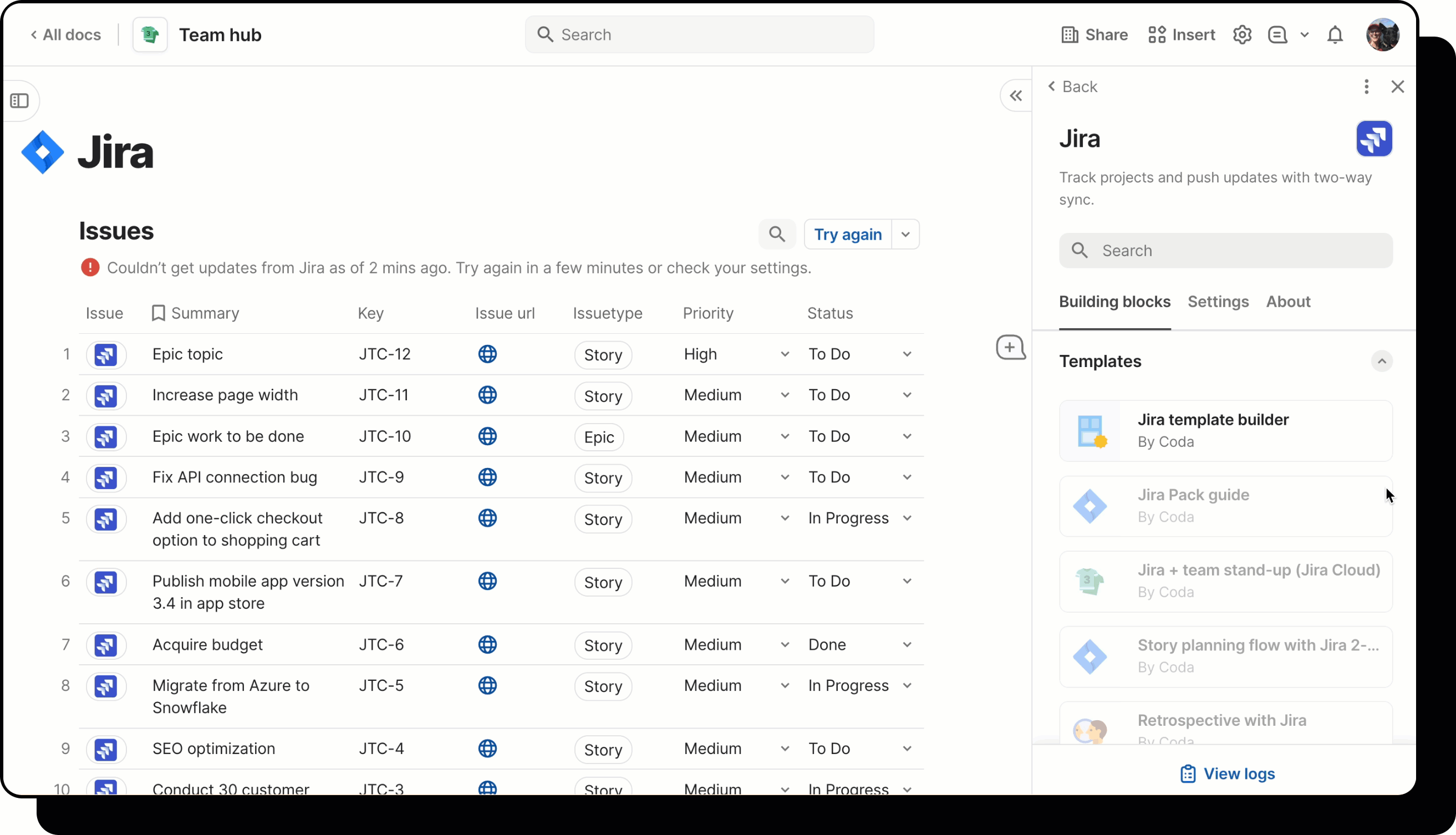This screenshot has height=835, width=1456.
Task: Open the globe link for JTC-12
Action: pos(487,354)
